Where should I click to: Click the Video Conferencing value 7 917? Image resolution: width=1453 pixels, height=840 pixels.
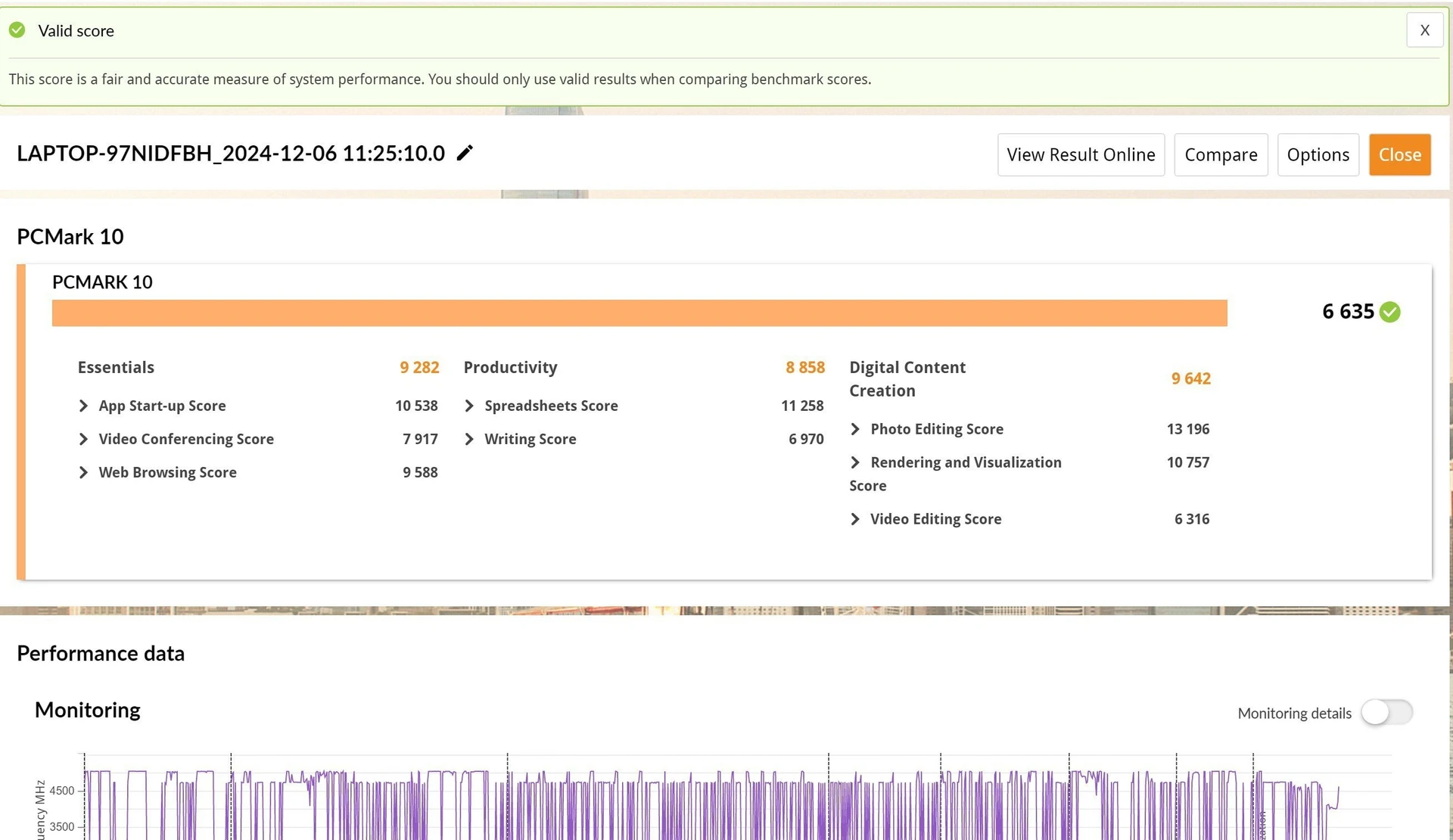click(420, 439)
